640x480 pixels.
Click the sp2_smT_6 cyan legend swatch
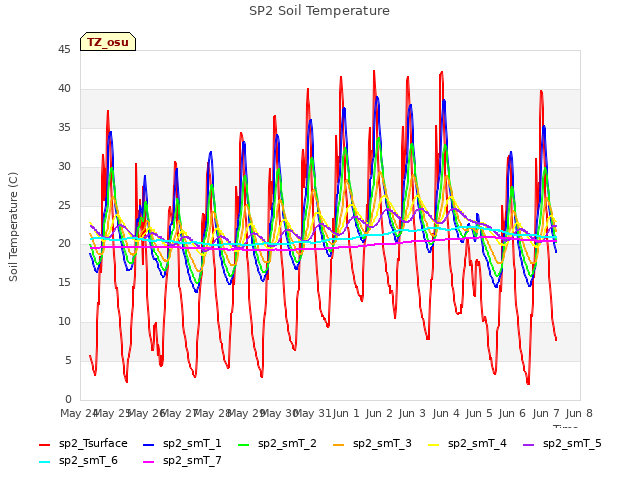tap(44, 462)
